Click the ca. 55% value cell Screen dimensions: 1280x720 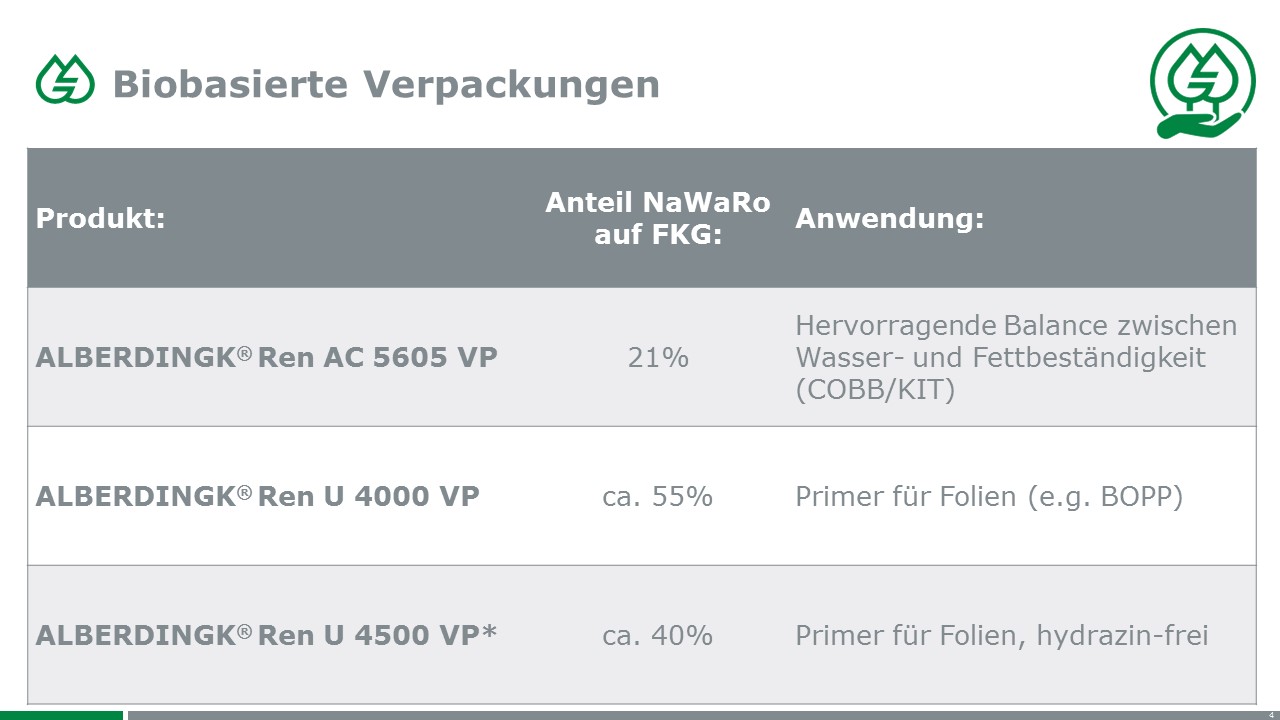[x=658, y=496]
